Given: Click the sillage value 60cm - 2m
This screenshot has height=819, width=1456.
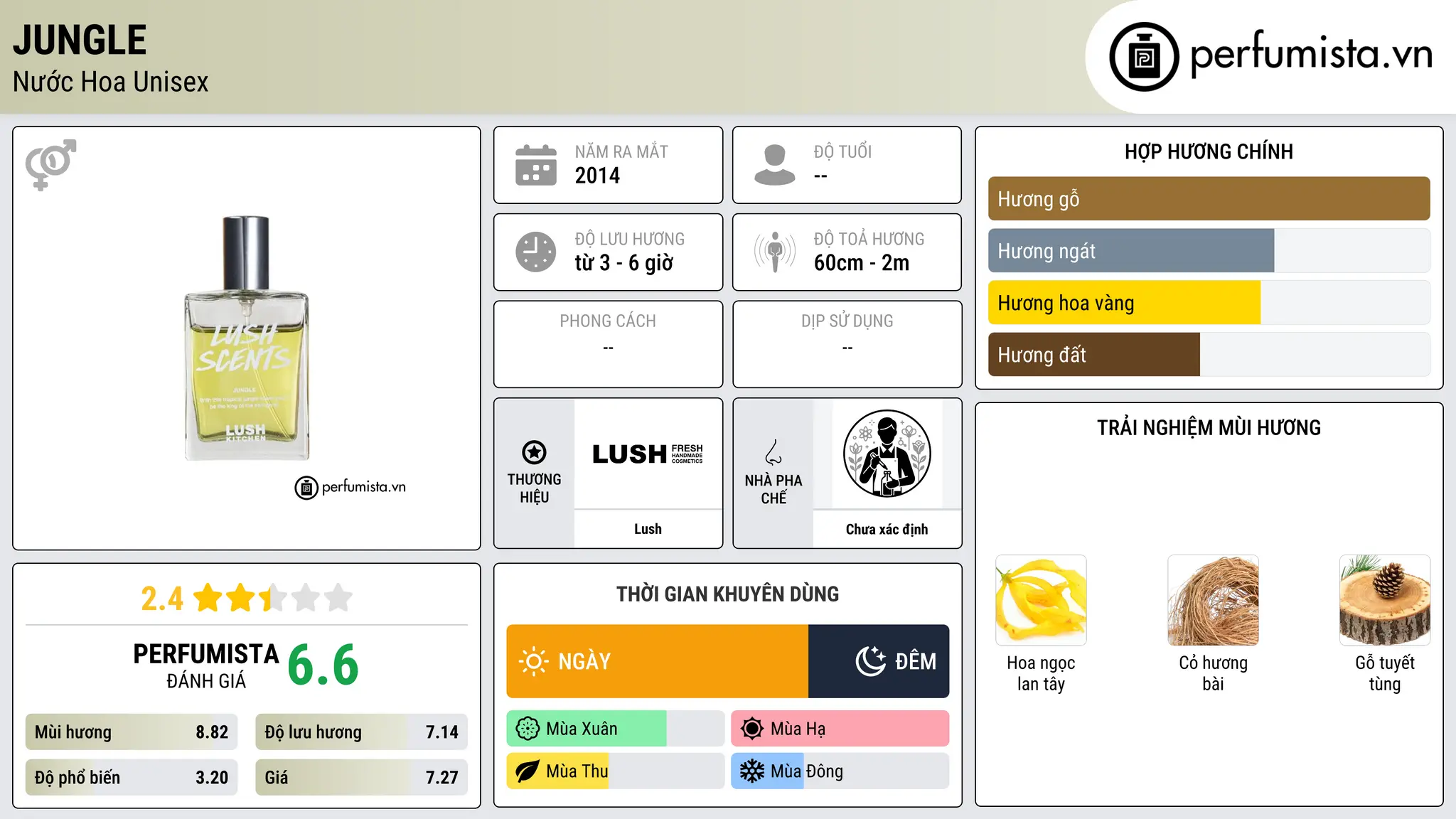Looking at the screenshot, I should pos(862,263).
